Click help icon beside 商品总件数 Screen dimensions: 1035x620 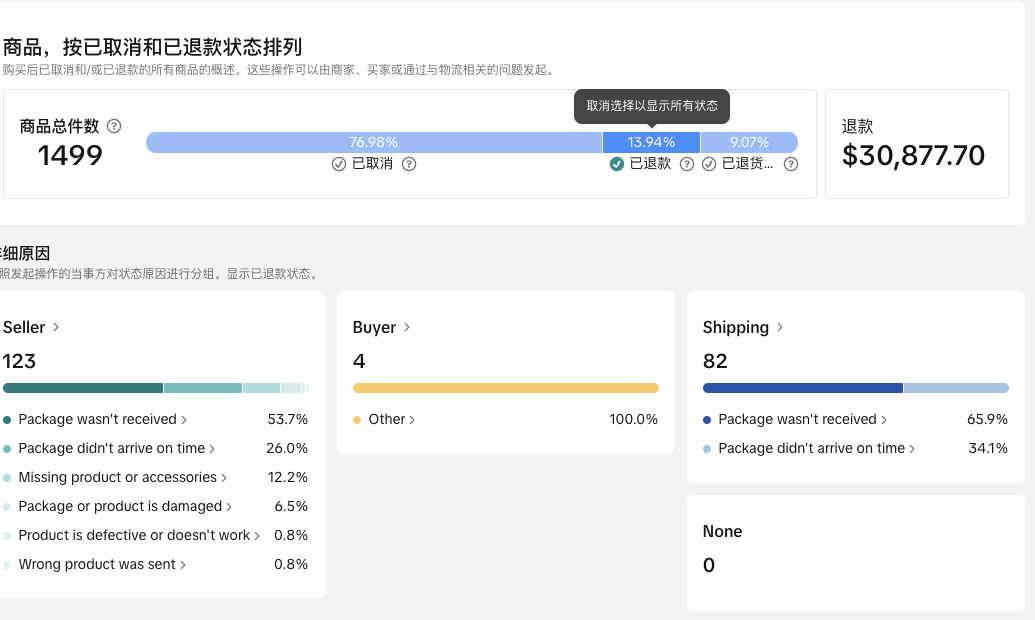coord(114,126)
